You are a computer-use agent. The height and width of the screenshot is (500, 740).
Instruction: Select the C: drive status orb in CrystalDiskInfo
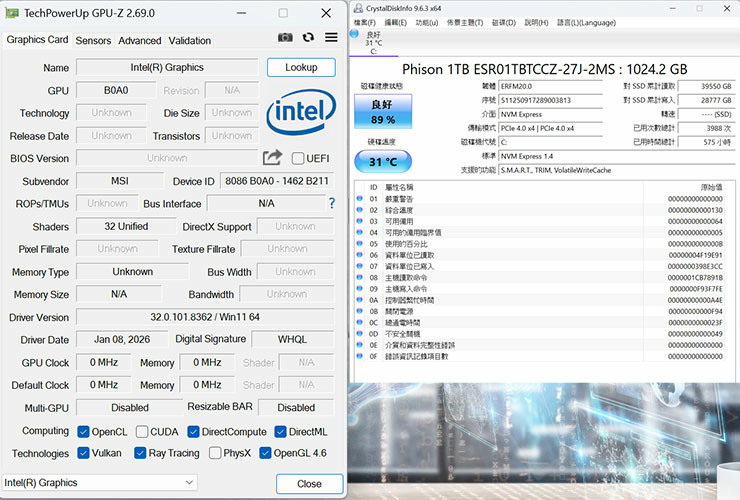(x=354, y=33)
